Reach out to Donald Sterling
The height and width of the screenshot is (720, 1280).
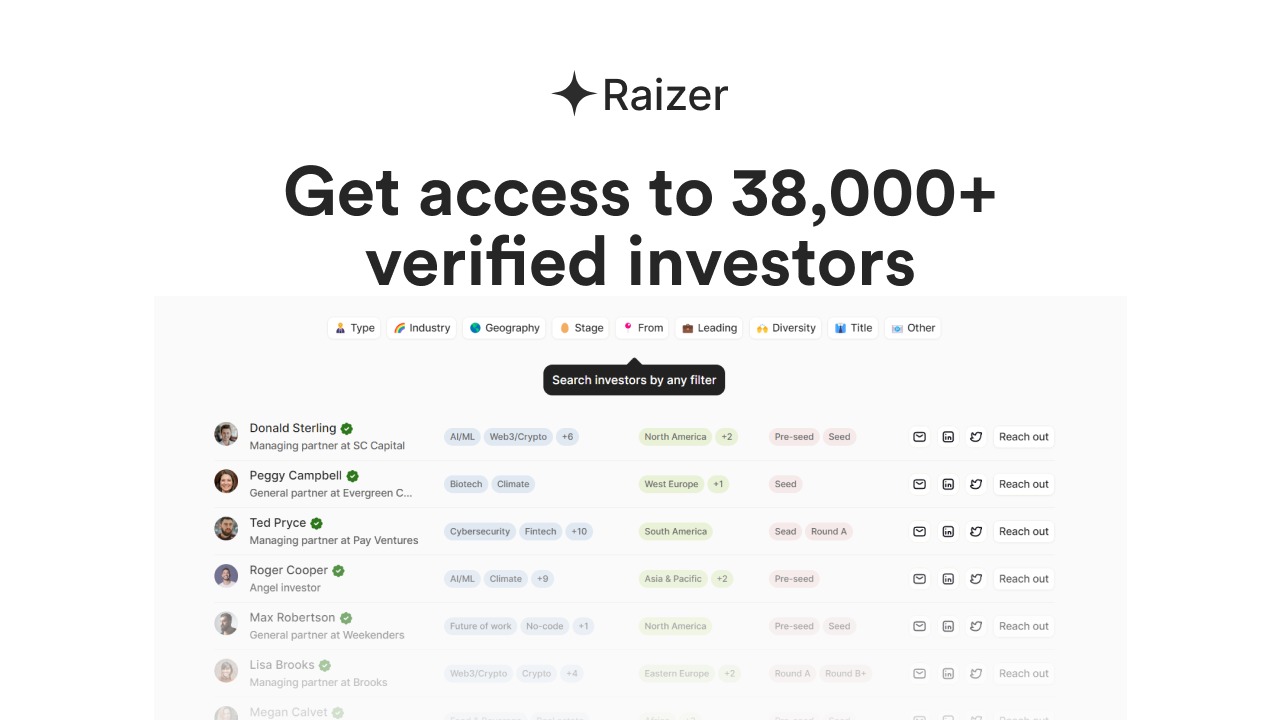coord(1023,437)
